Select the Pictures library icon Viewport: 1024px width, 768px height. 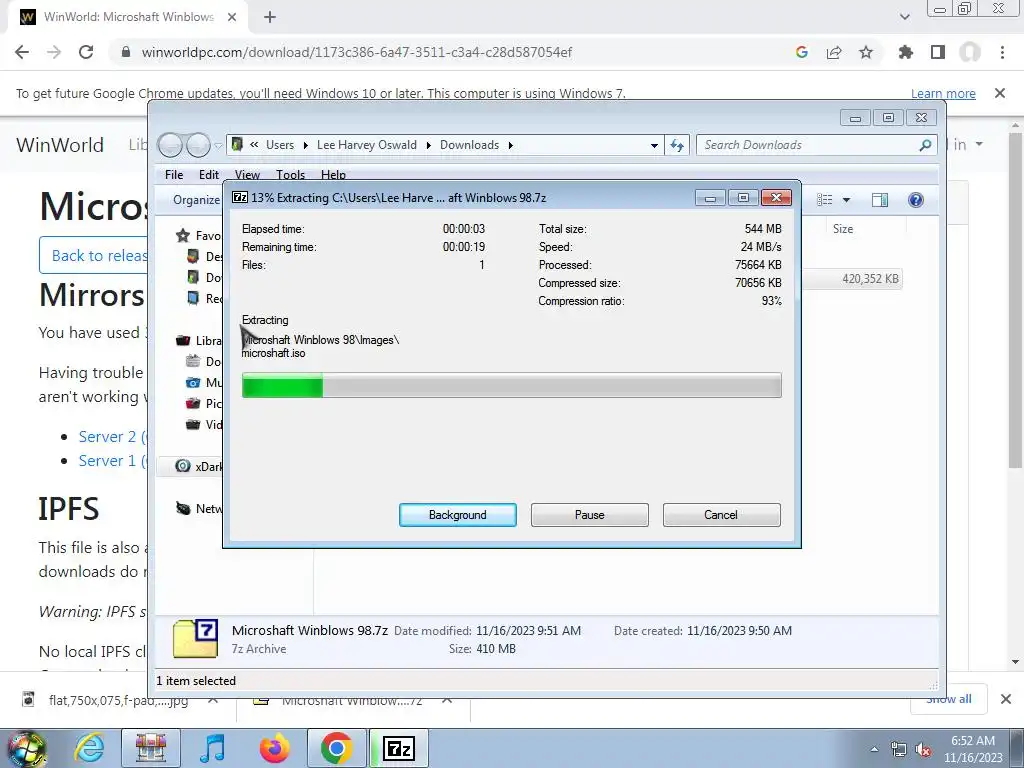(193, 404)
